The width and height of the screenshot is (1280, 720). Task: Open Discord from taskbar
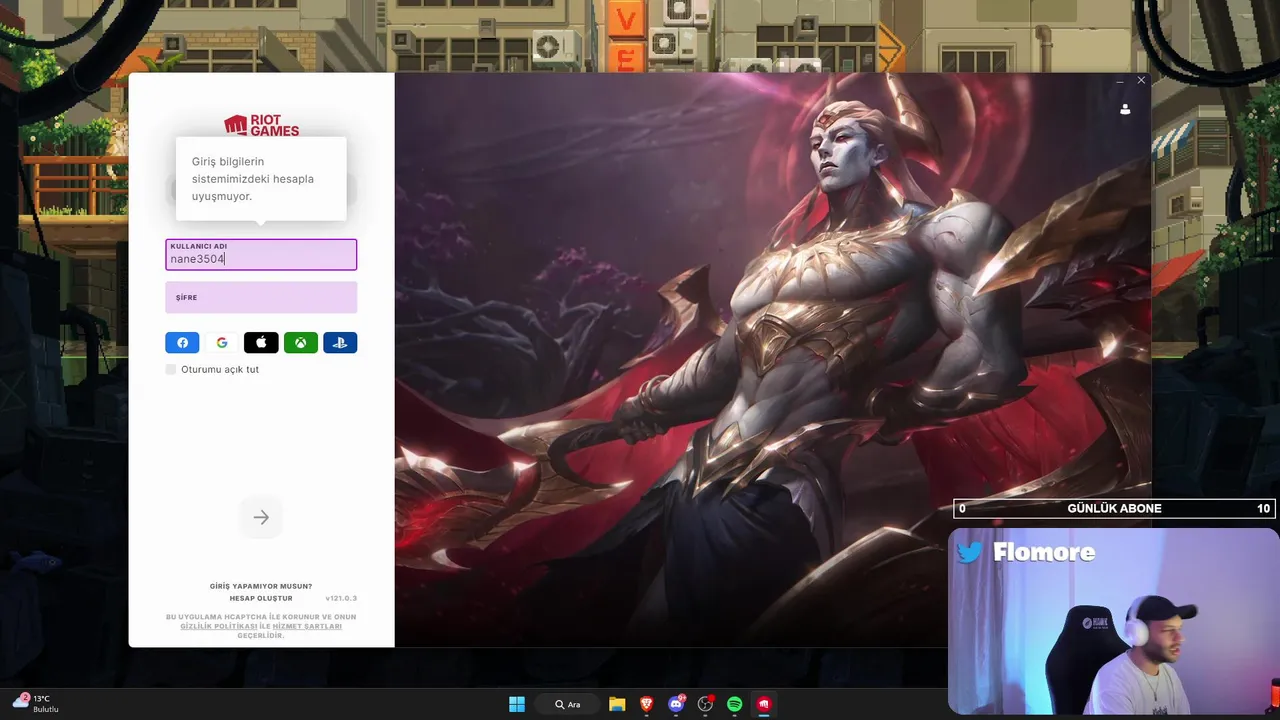pos(676,704)
